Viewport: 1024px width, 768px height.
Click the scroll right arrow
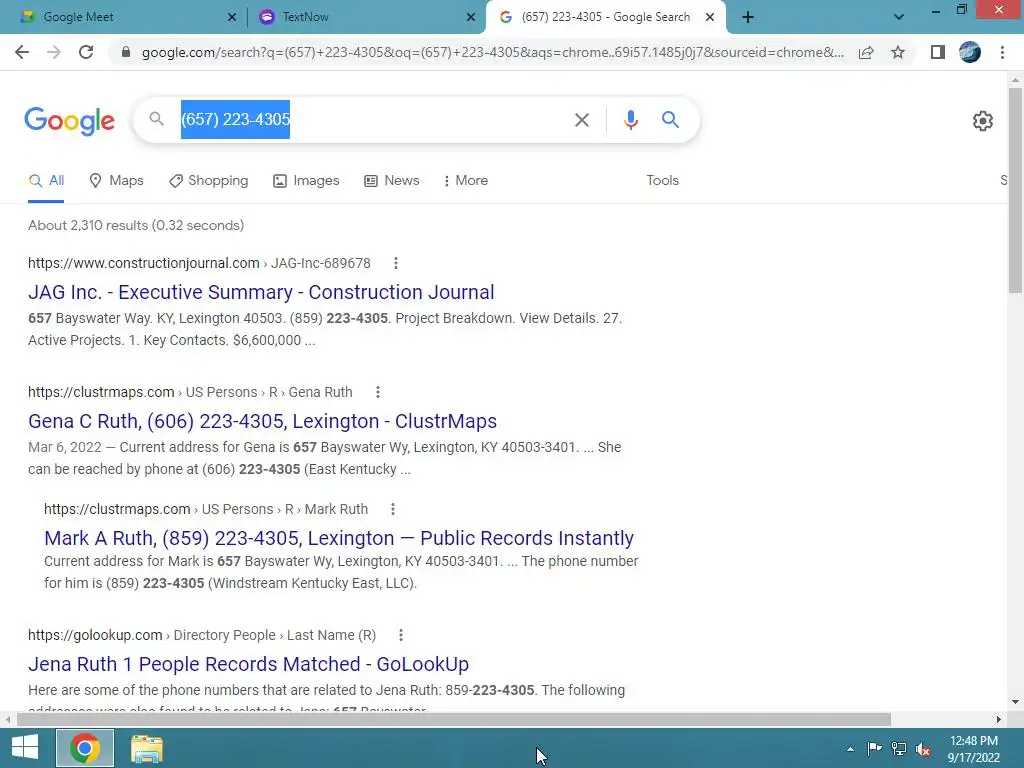(x=999, y=719)
